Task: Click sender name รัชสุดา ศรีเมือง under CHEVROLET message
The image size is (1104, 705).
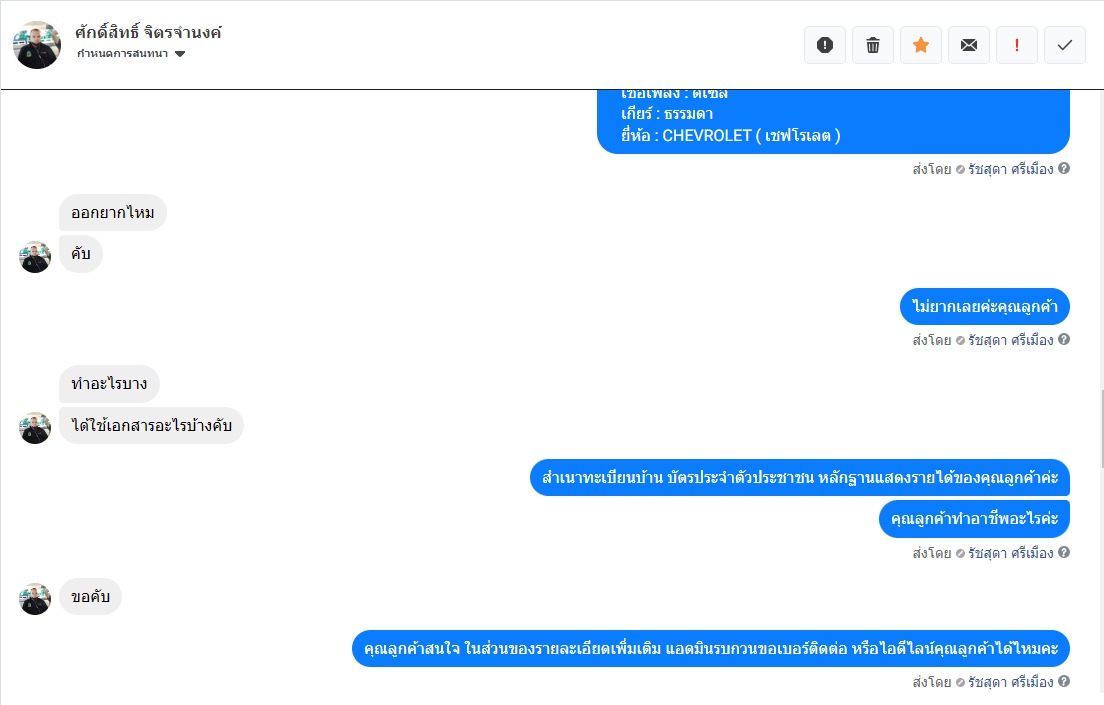Action: coord(1010,169)
